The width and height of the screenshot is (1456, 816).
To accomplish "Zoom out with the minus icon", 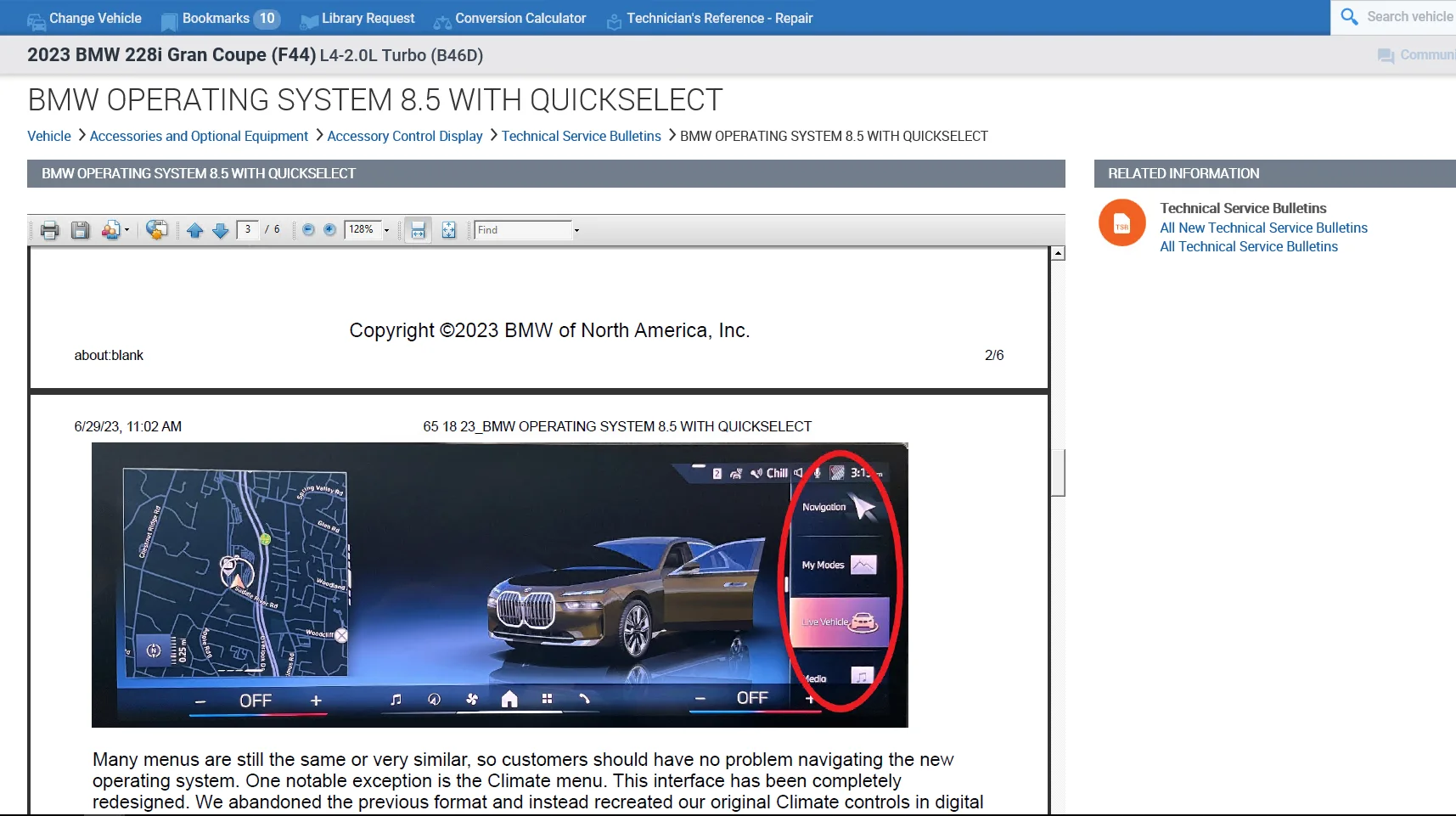I will [x=308, y=229].
